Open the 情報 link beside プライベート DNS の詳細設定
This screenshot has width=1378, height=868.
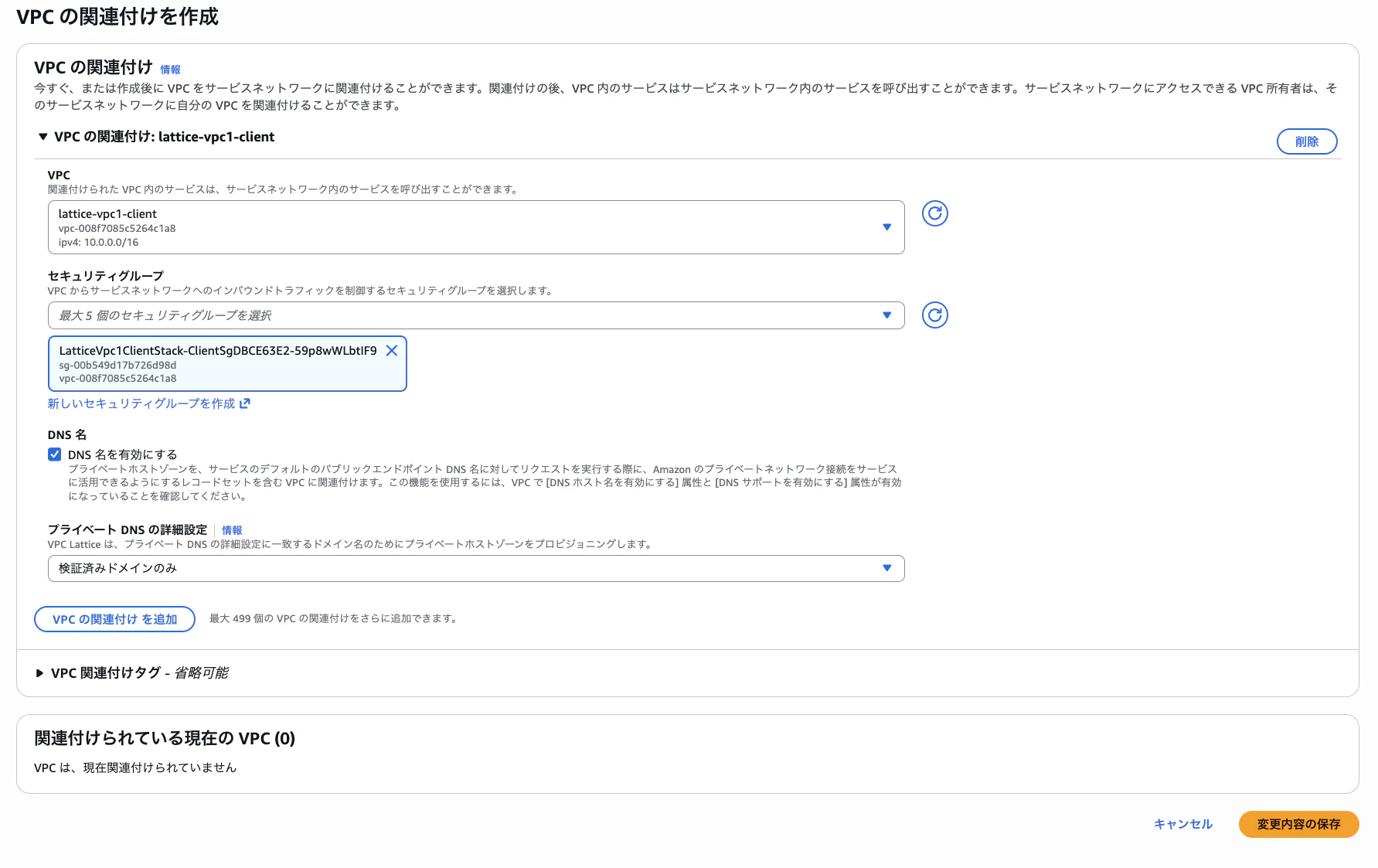click(x=232, y=530)
